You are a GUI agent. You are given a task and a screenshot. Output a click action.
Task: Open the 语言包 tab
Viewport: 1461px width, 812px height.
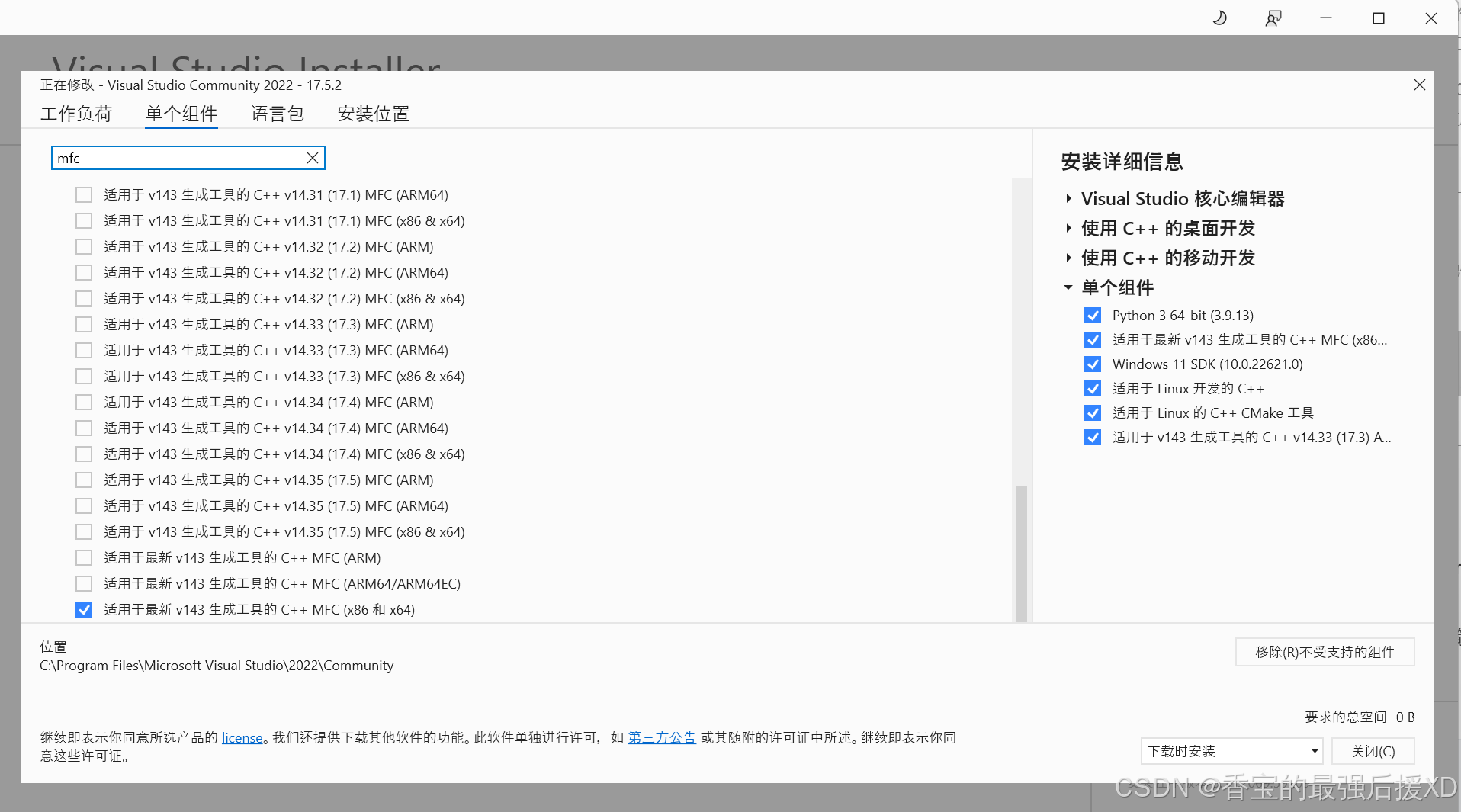coord(278,114)
